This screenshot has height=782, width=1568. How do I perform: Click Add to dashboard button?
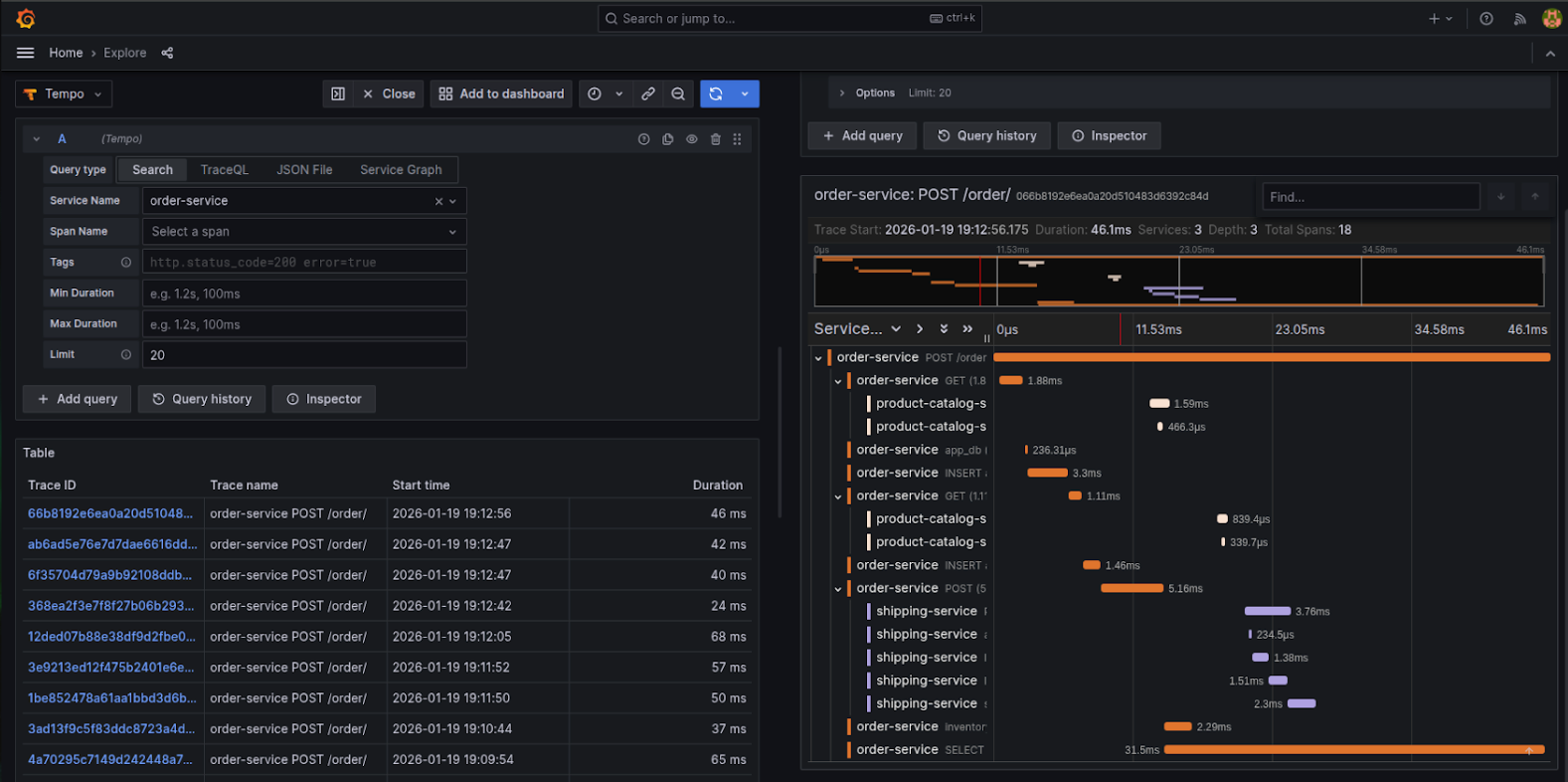[501, 94]
